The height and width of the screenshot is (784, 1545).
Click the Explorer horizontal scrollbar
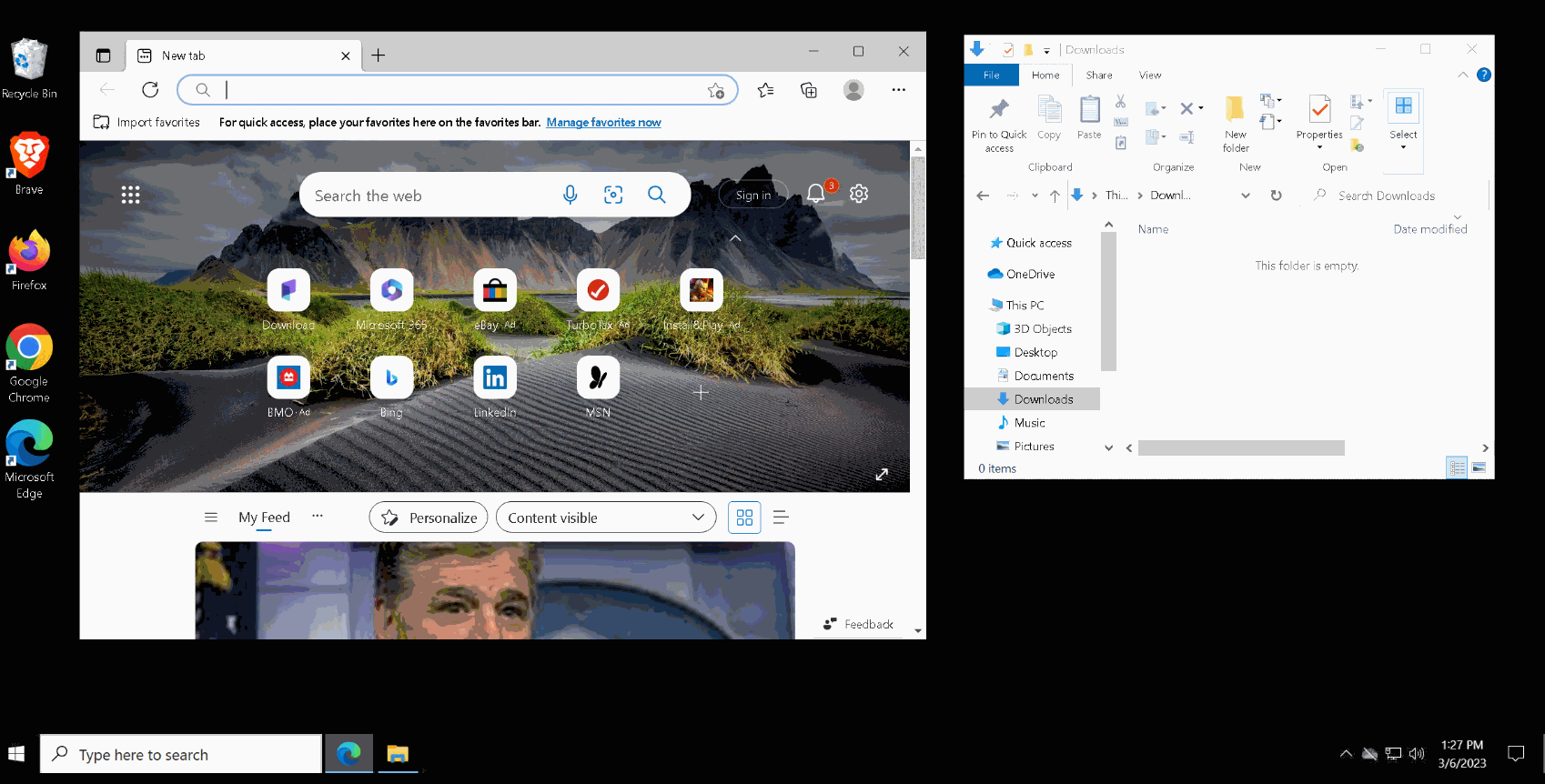[x=1241, y=447]
